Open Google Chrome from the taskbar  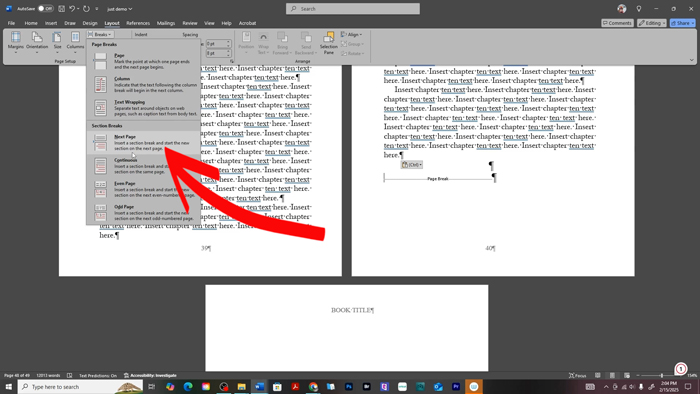click(x=313, y=386)
